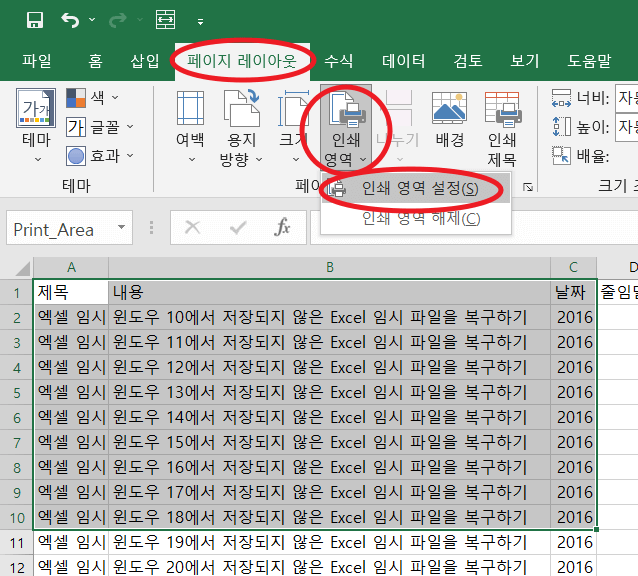Select row 11 header
Image resolution: width=638 pixels, height=576 pixels.
coord(16,543)
